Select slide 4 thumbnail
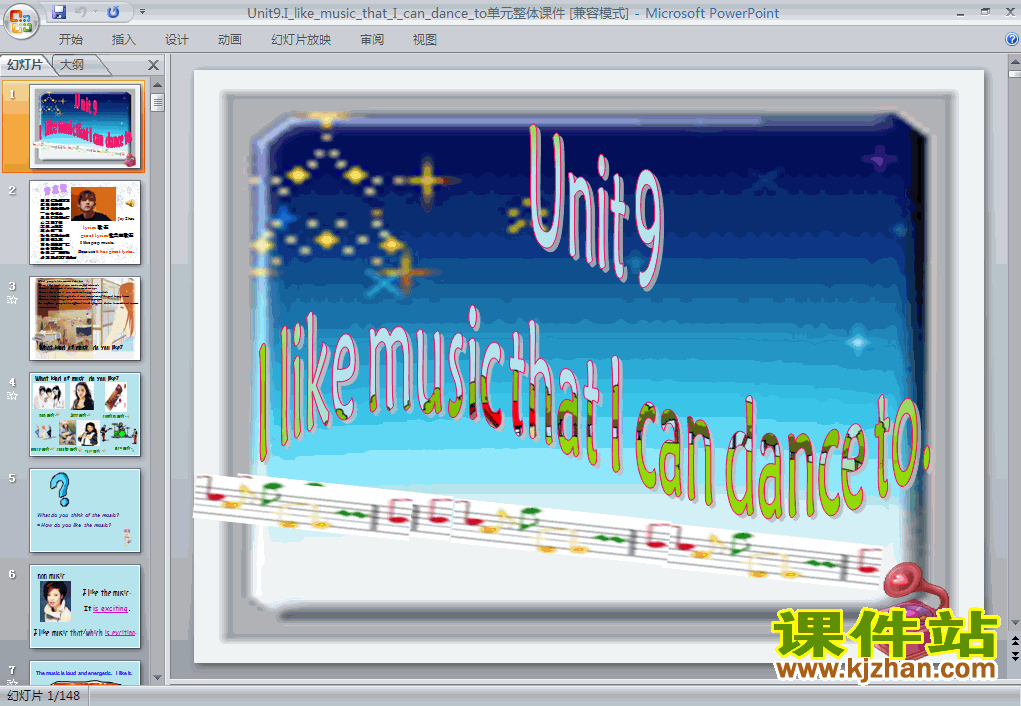The image size is (1021, 706). click(85, 414)
